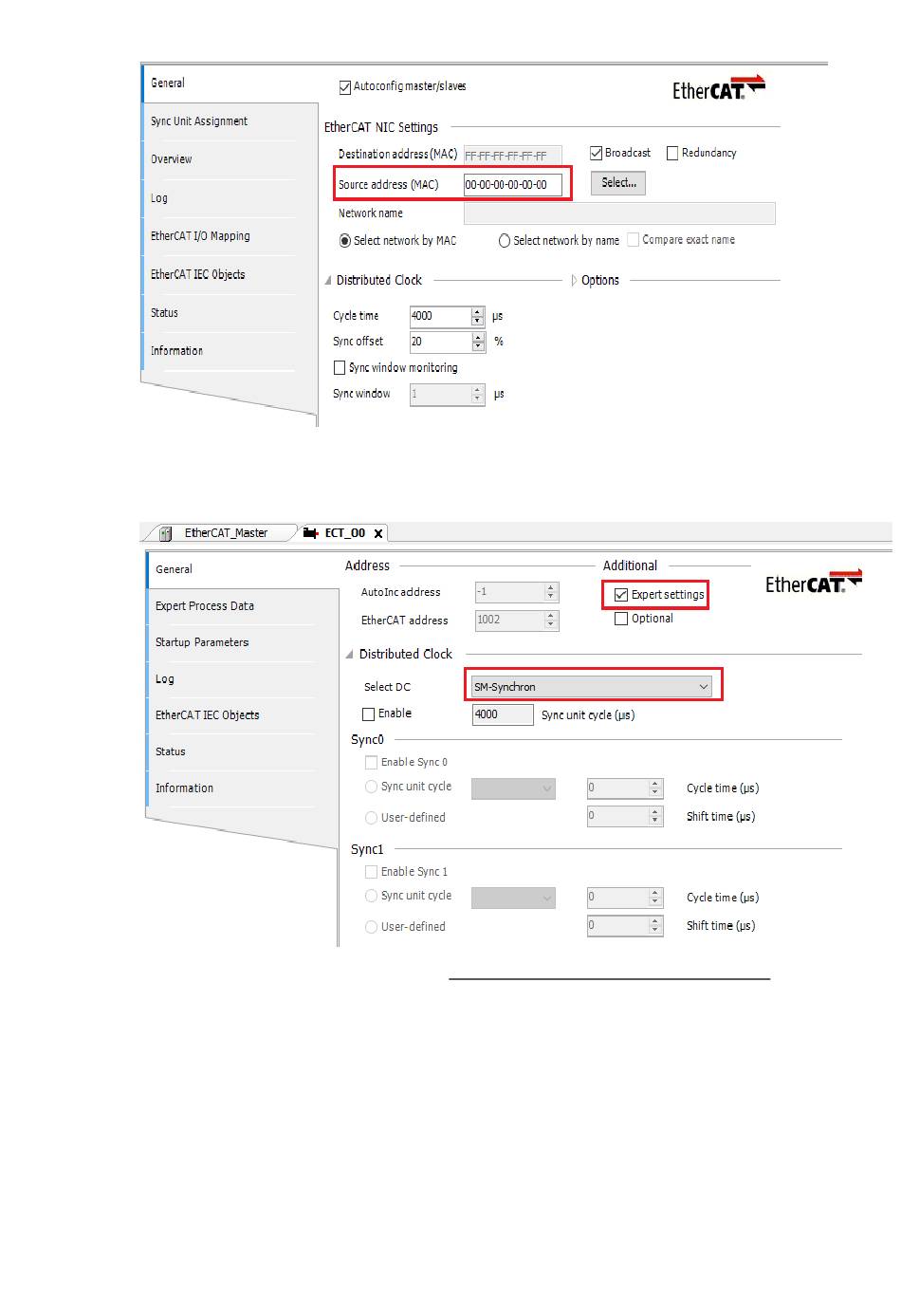Check the Optional checkbox
Viewport: 901px width, 1316px height.
coord(621,619)
